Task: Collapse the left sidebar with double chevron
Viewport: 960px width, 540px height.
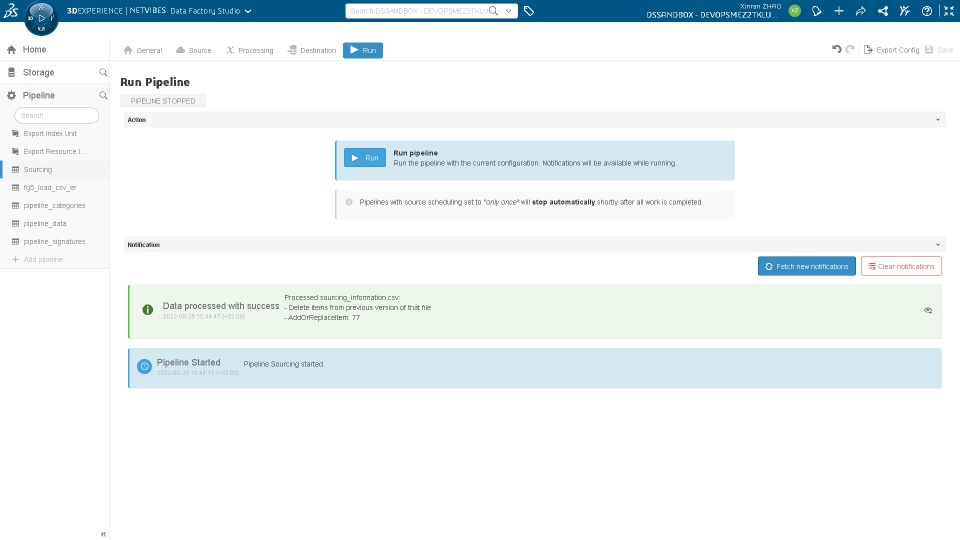Action: [103, 534]
